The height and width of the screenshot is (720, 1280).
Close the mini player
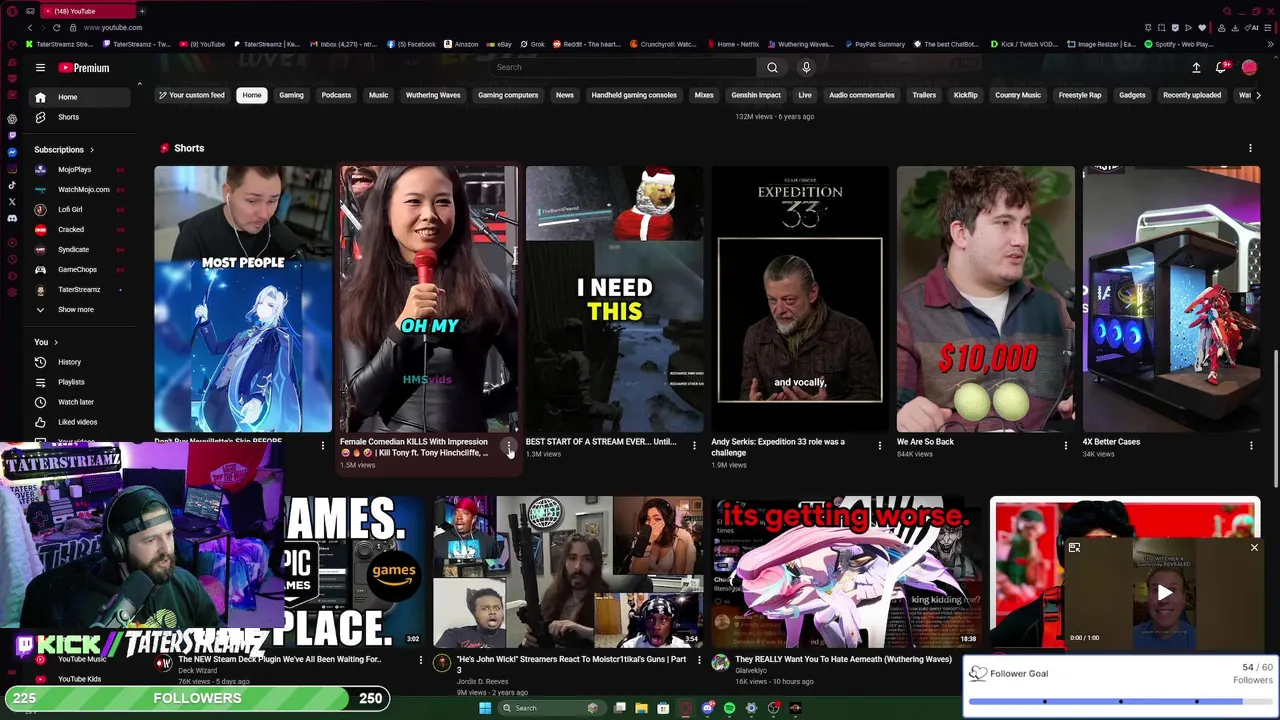pyautogui.click(x=1254, y=547)
